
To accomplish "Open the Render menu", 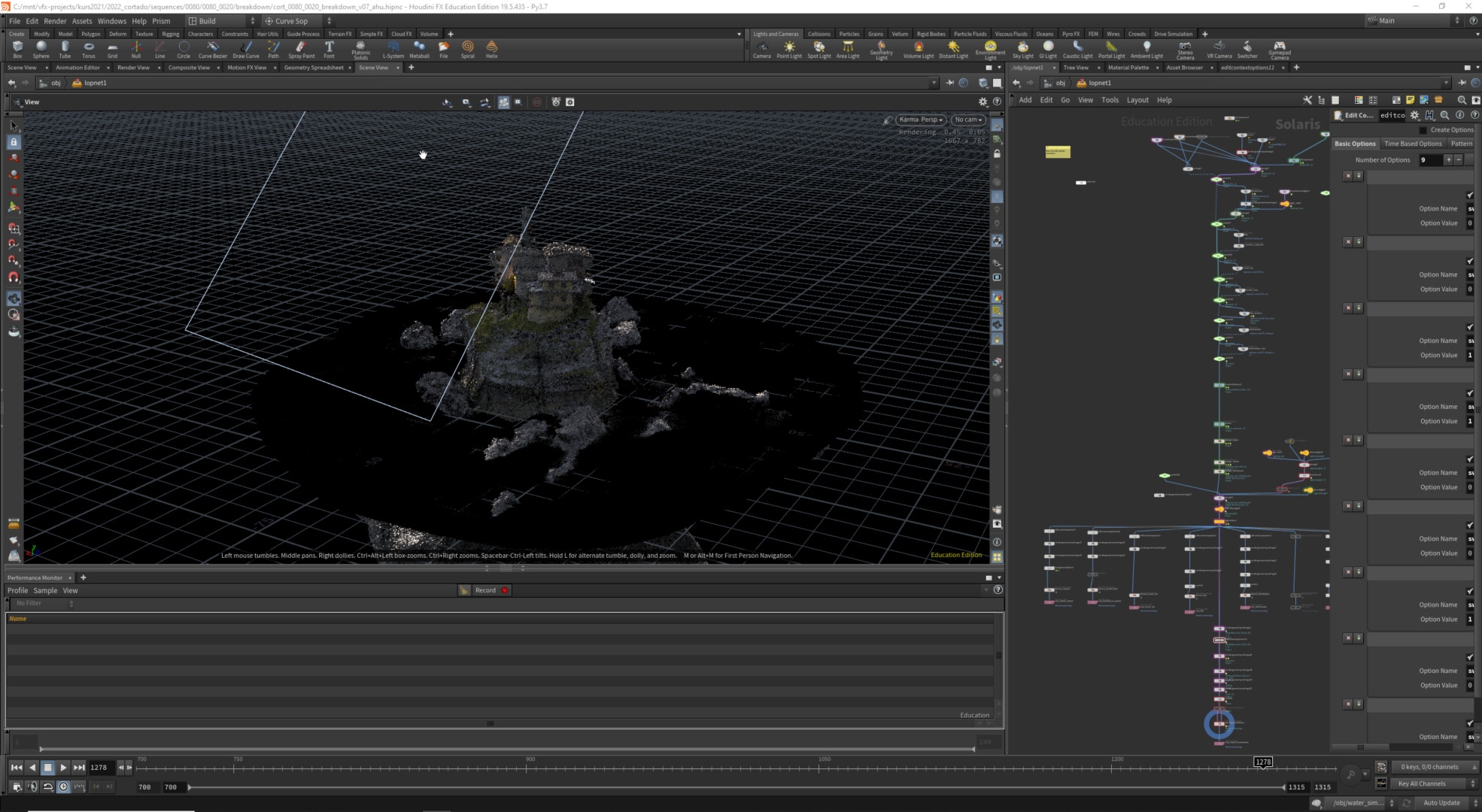I will tap(55, 21).
